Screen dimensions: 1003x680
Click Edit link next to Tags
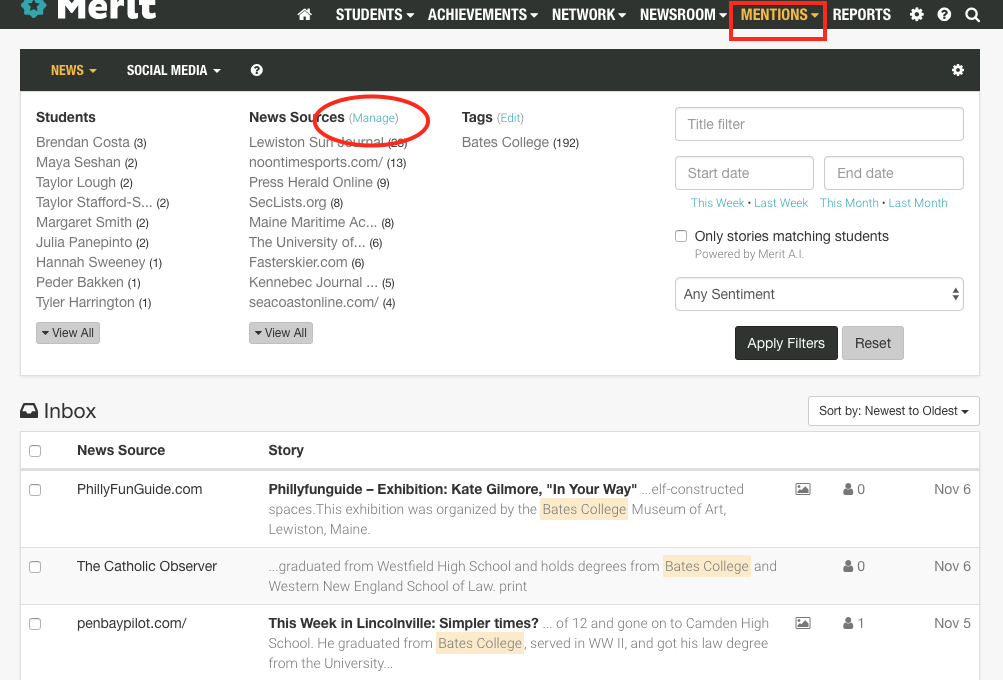tap(510, 118)
